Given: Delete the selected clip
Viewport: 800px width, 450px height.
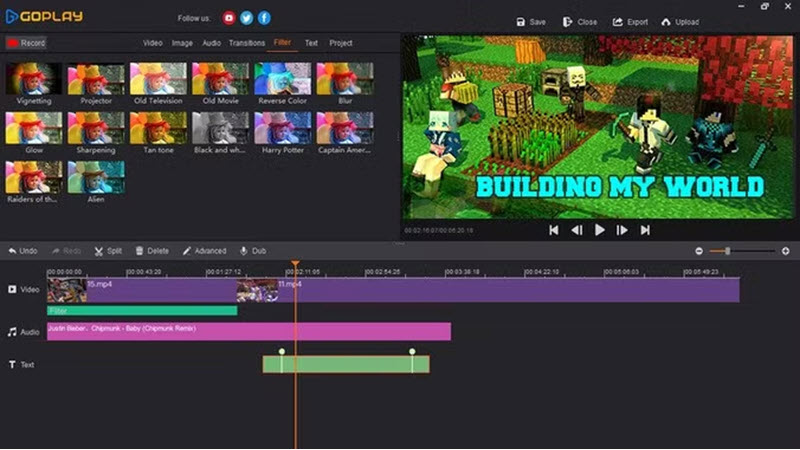Looking at the screenshot, I should pyautogui.click(x=152, y=251).
